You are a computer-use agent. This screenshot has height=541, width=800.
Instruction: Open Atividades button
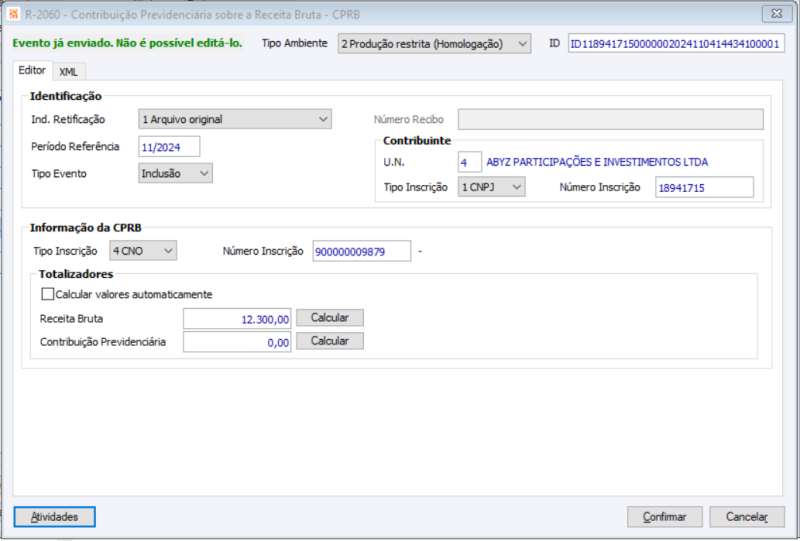tap(55, 517)
